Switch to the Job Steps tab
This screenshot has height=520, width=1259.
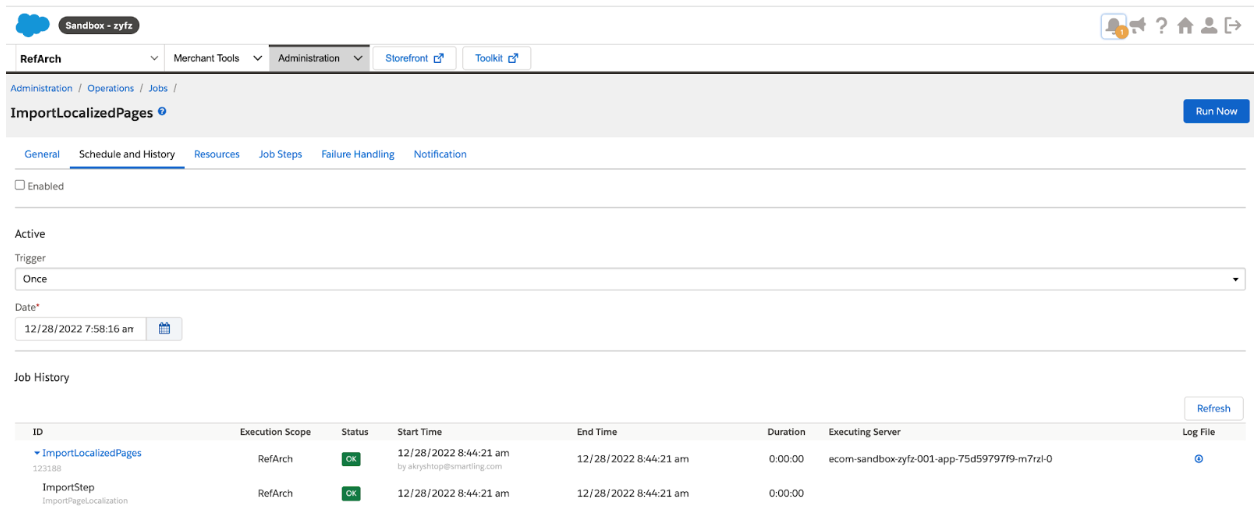(280, 154)
